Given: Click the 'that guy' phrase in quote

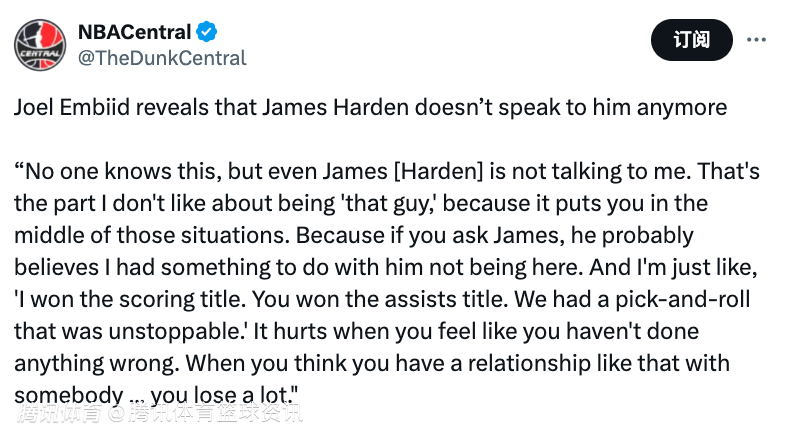Looking at the screenshot, I should click(388, 203).
